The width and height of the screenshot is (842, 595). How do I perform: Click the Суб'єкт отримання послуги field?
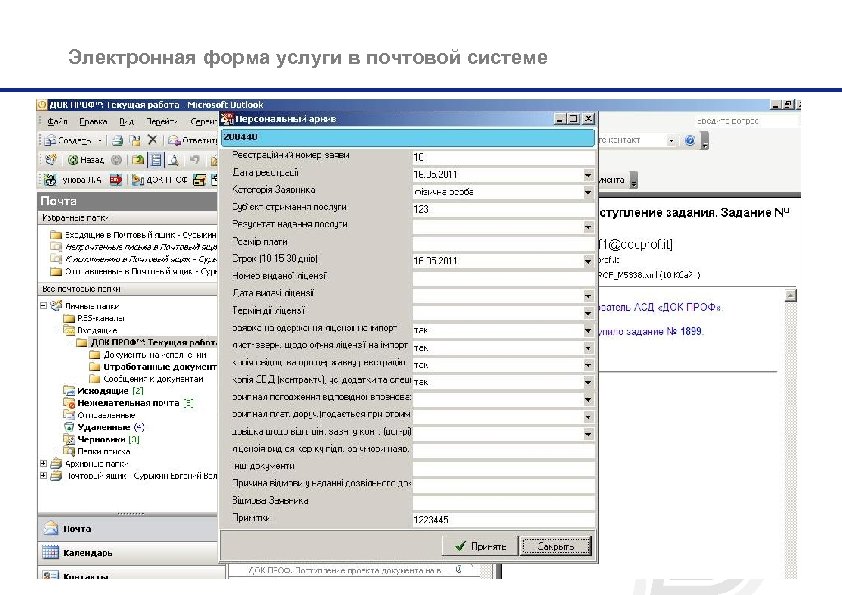503,209
